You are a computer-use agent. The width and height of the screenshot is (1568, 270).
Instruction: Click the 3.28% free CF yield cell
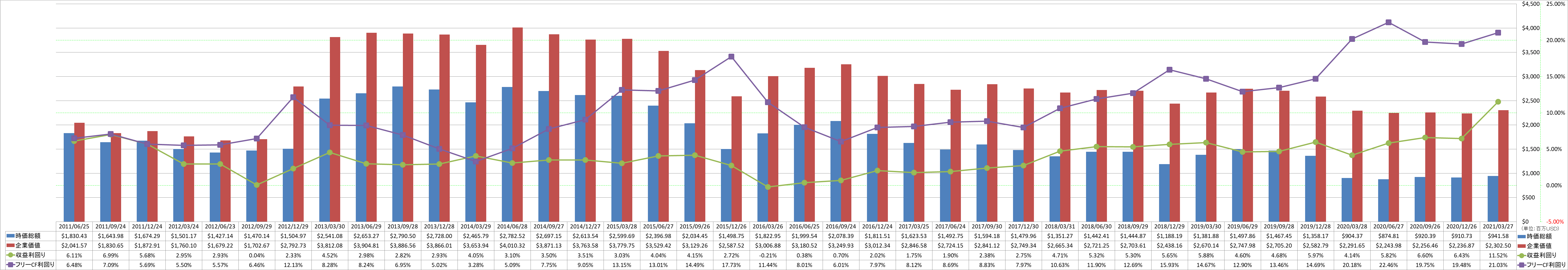pyautogui.click(x=476, y=265)
